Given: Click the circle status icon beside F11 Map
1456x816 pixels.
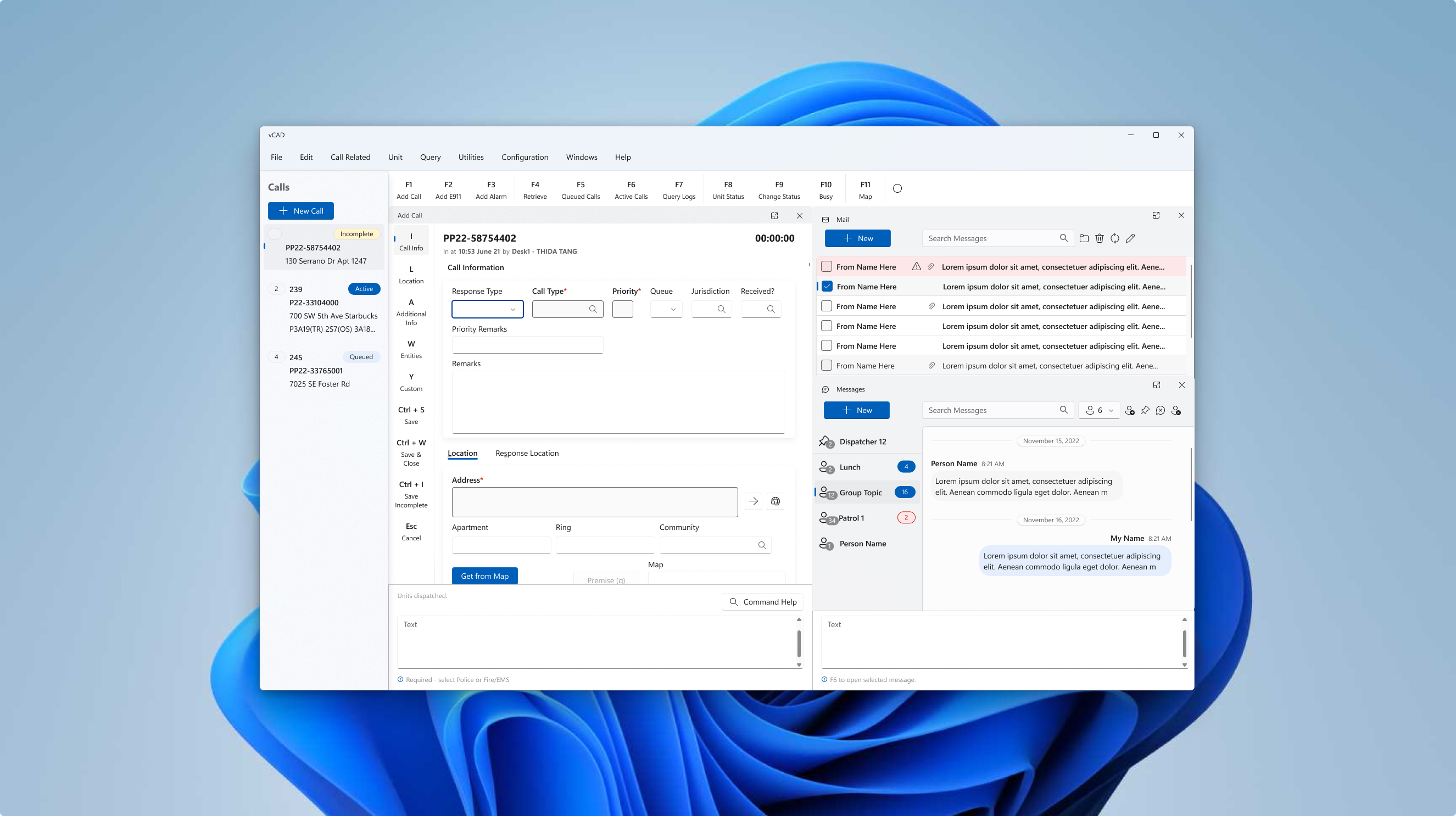Looking at the screenshot, I should click(x=897, y=188).
